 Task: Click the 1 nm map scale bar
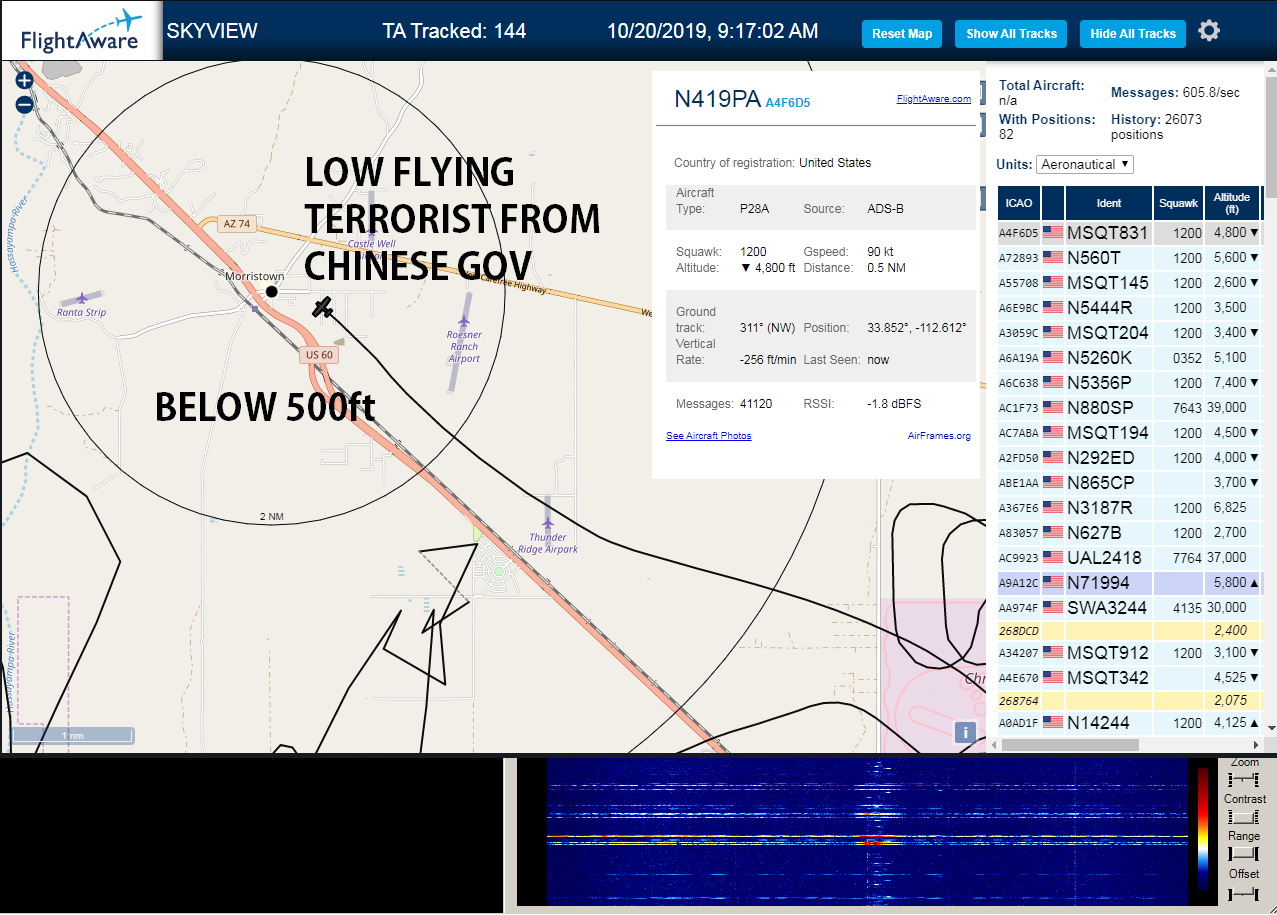72,736
